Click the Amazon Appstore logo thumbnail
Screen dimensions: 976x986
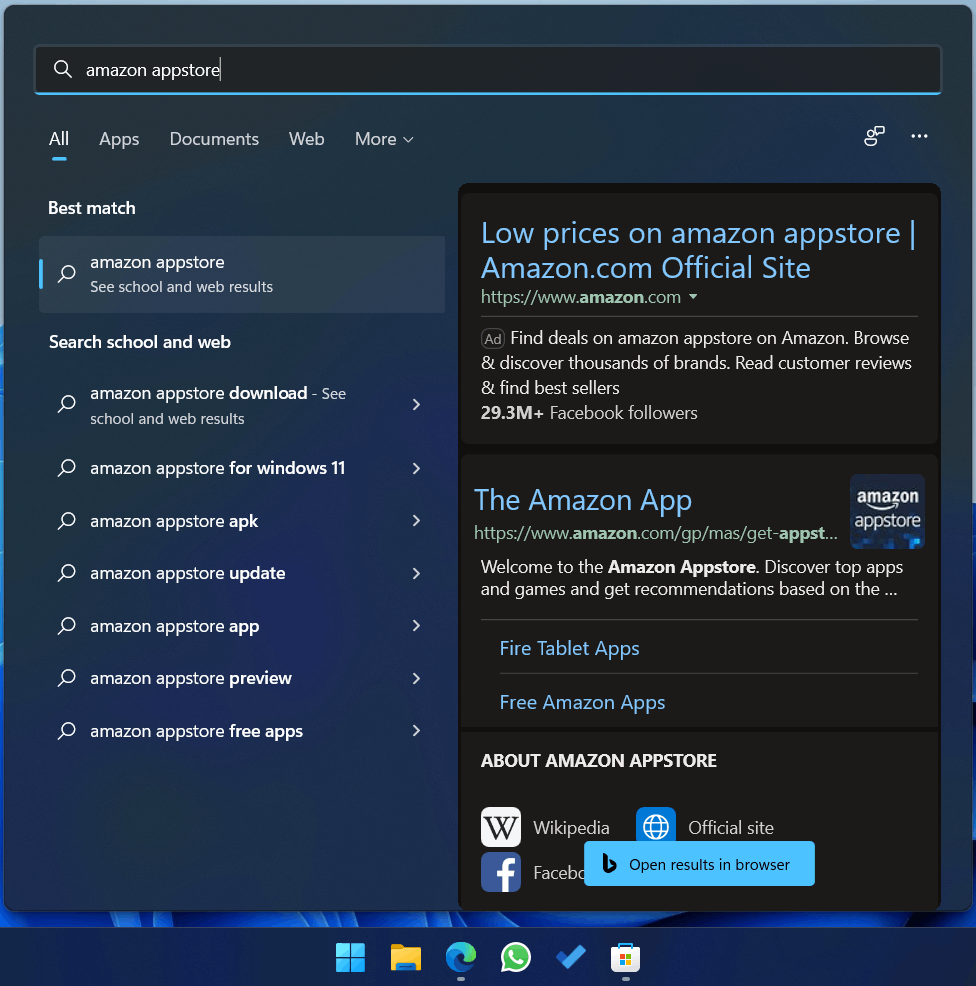click(x=887, y=511)
